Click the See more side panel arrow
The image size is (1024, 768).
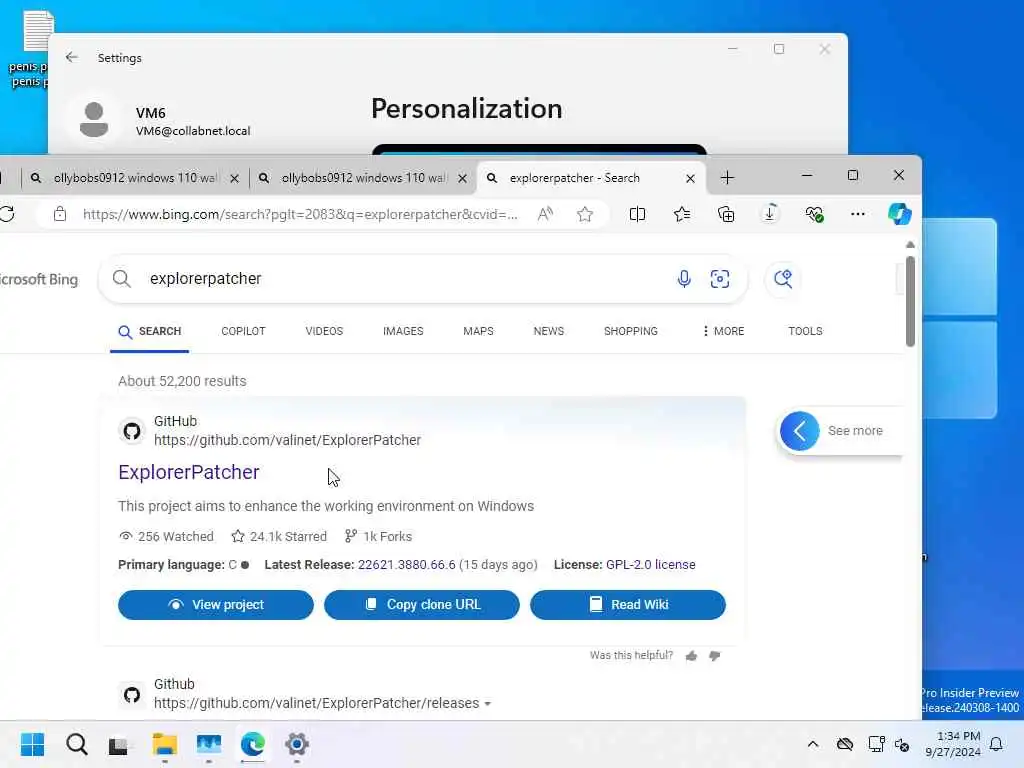pyautogui.click(x=799, y=431)
